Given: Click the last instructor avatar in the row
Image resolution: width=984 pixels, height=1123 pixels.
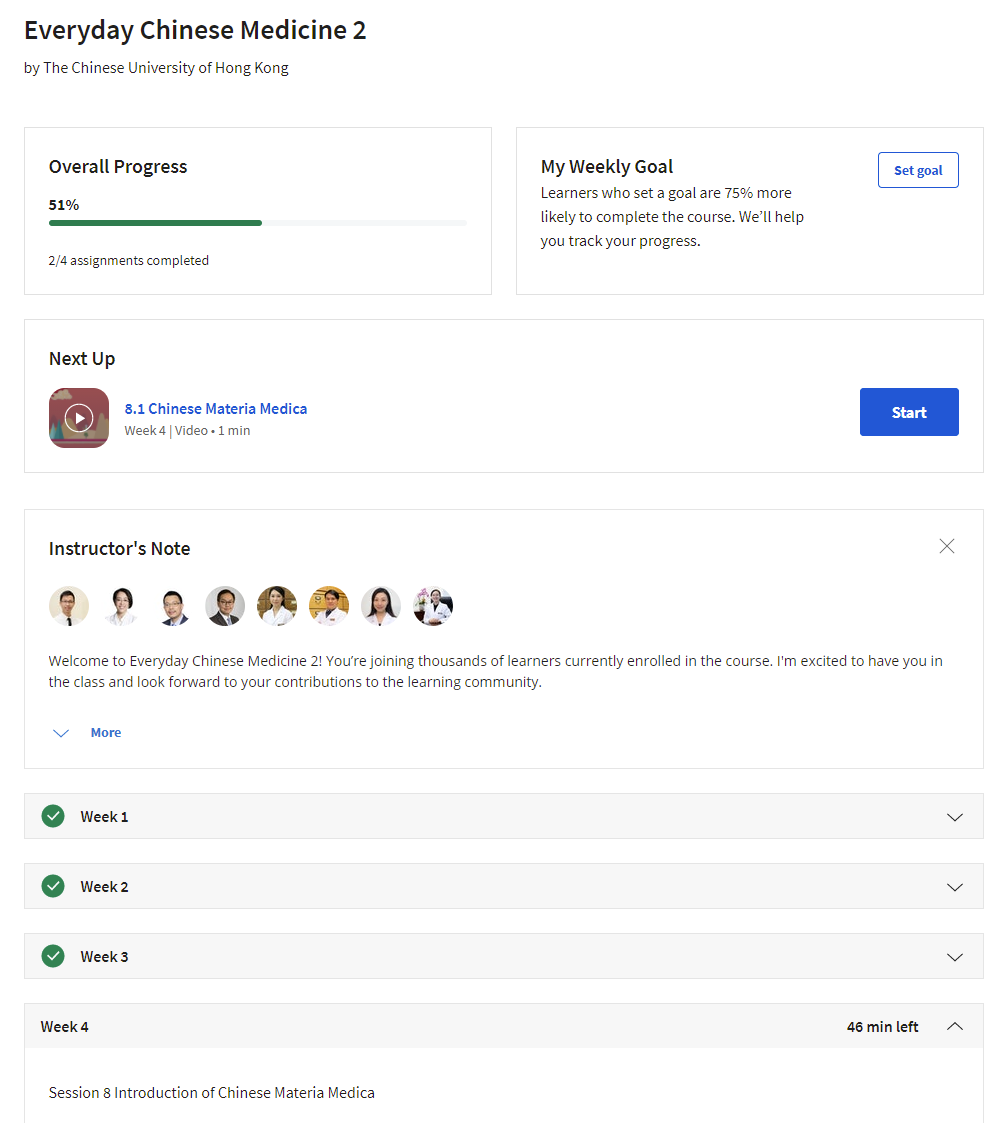Looking at the screenshot, I should click(x=433, y=606).
